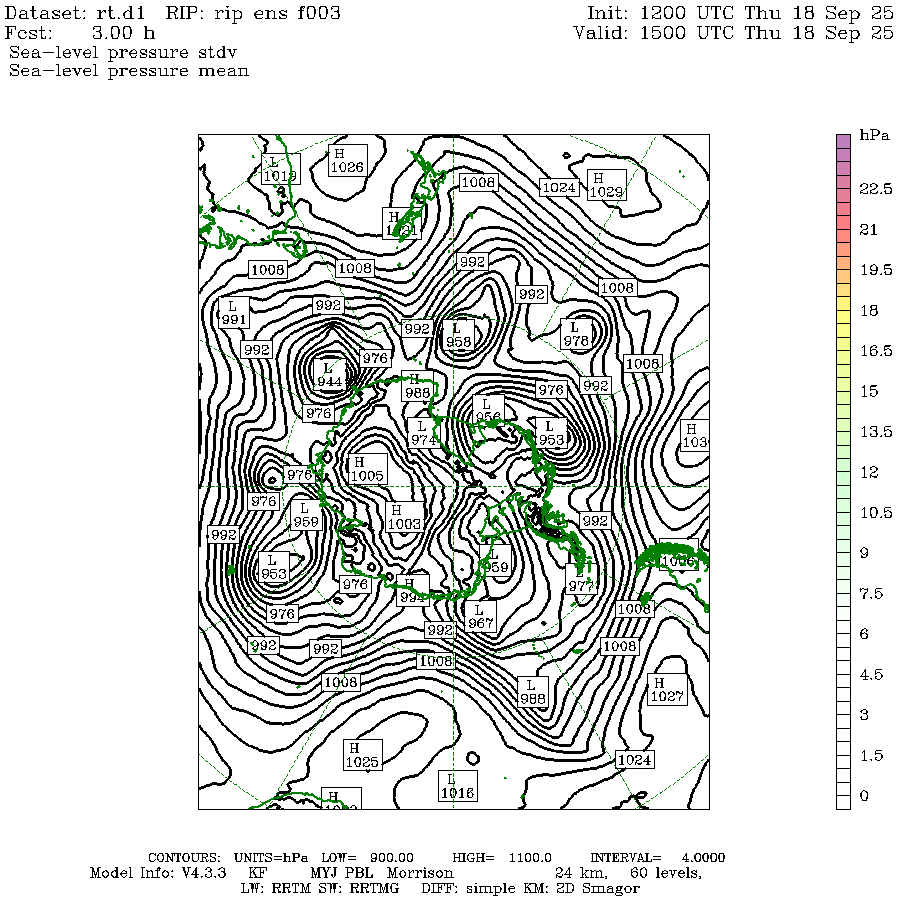Select the "Sea-level pressure stdv" line
900x900 pixels.
(123, 52)
